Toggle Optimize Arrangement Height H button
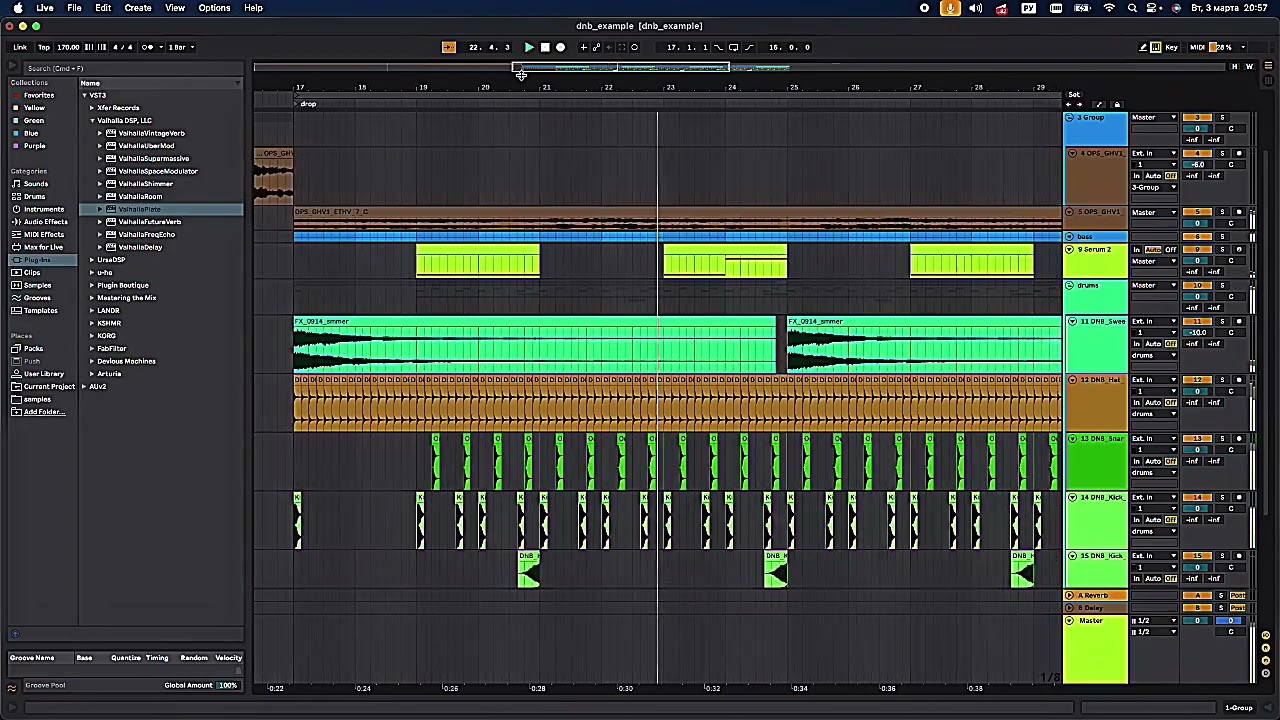The image size is (1280, 720). click(x=1234, y=67)
